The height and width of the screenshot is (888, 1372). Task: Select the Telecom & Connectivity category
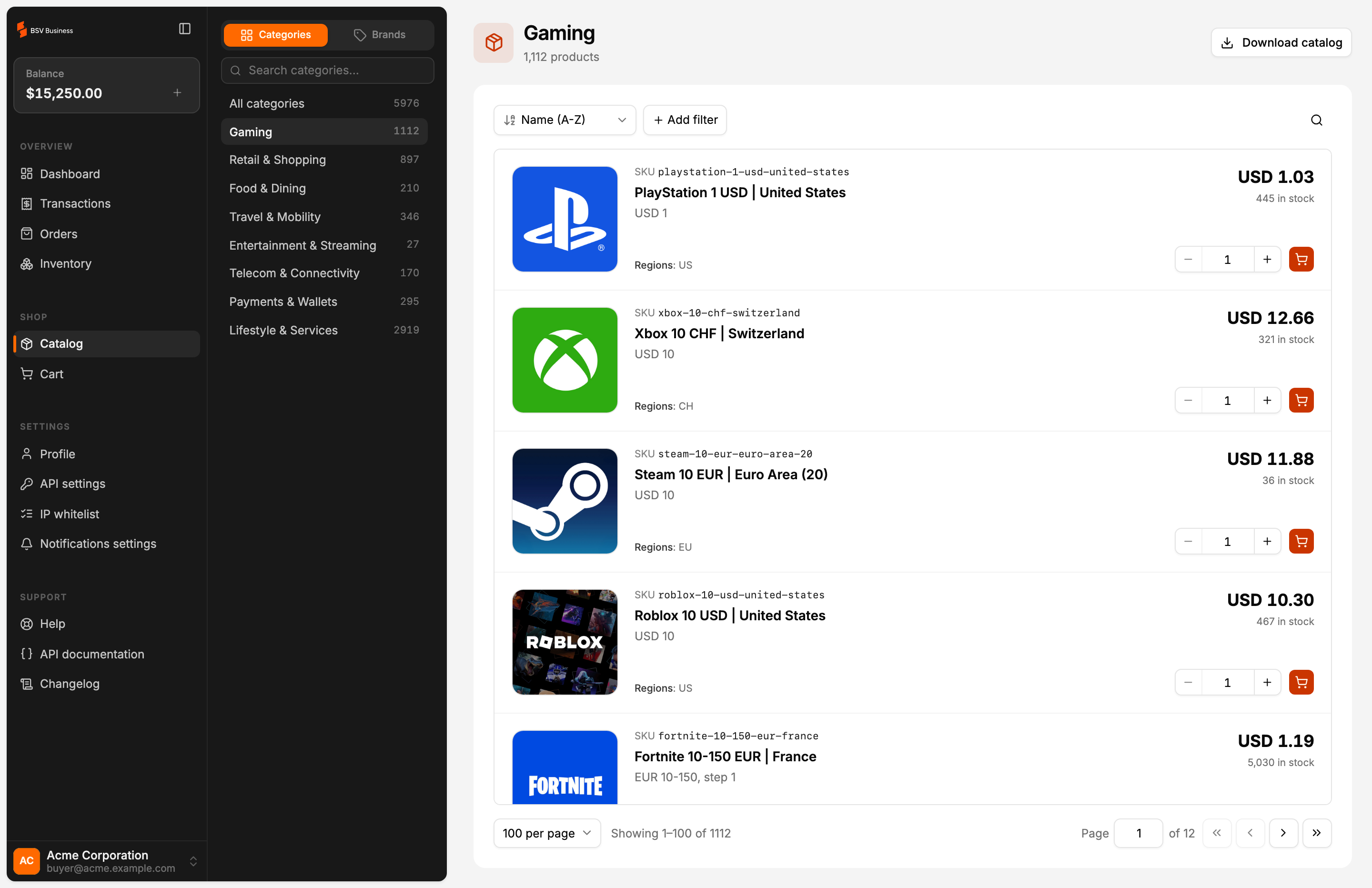tap(324, 273)
